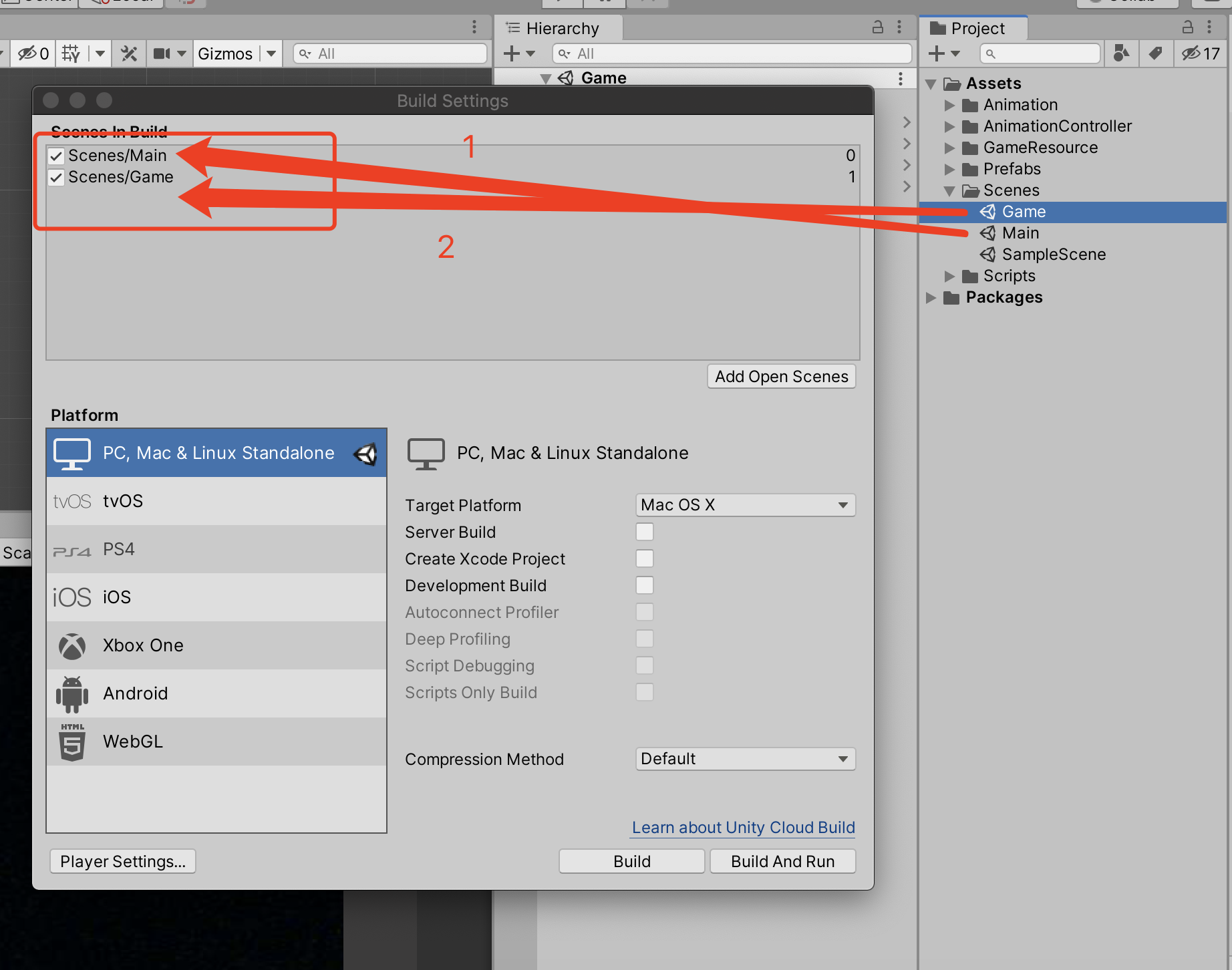This screenshot has height=970, width=1232.
Task: Select the Game scene asset
Action: 1073,212
